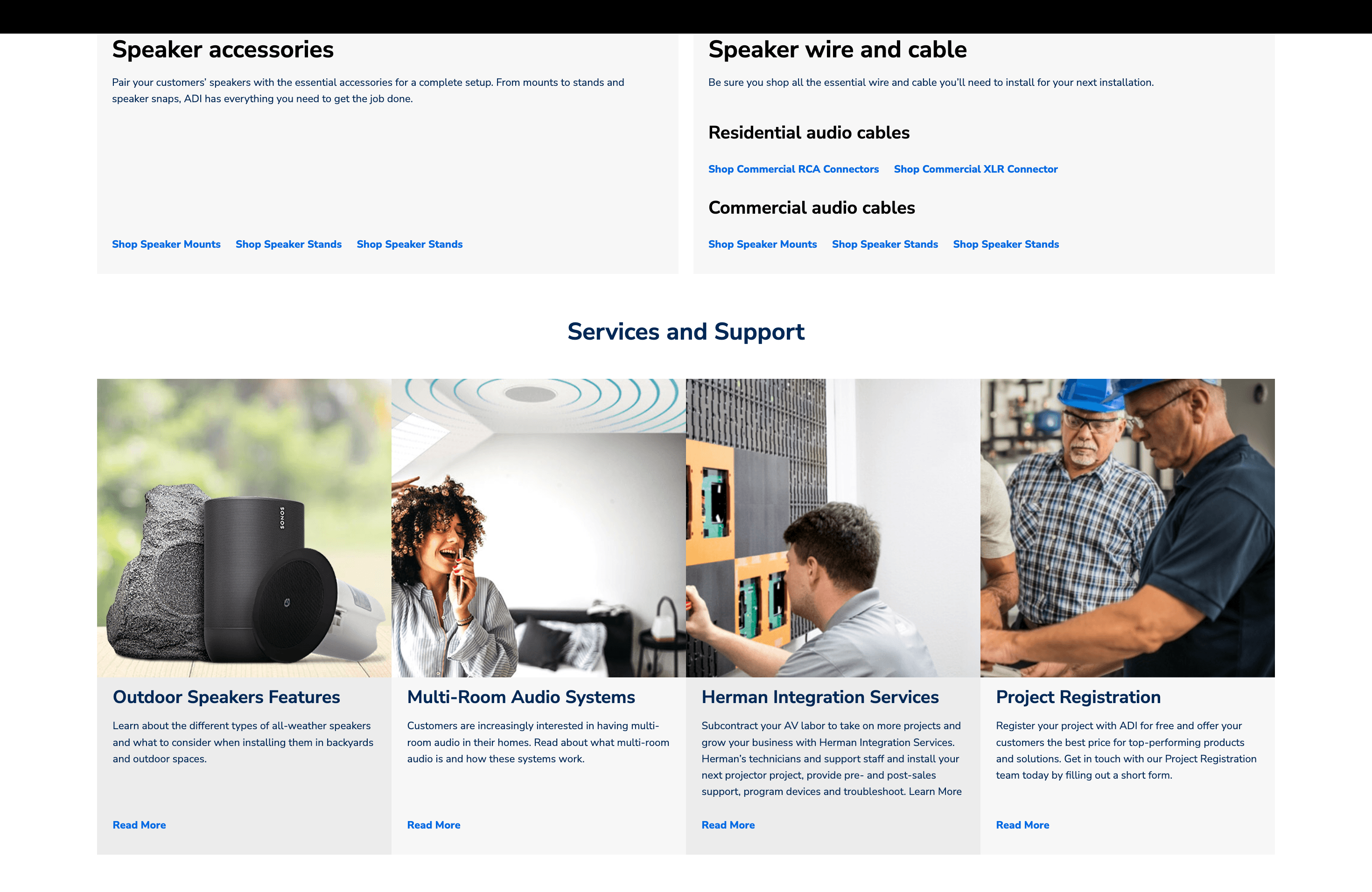
Task: Open Shop Commercial XLR Connector link
Action: pyautogui.click(x=975, y=169)
